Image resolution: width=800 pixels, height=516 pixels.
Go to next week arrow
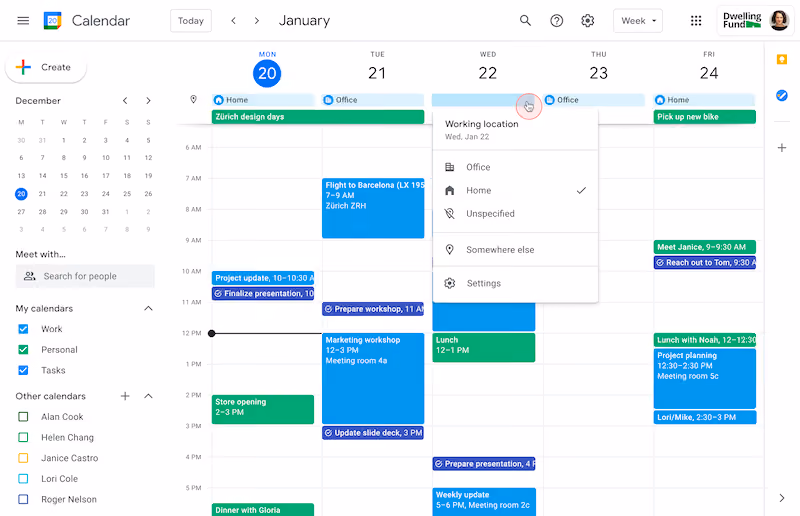257,20
